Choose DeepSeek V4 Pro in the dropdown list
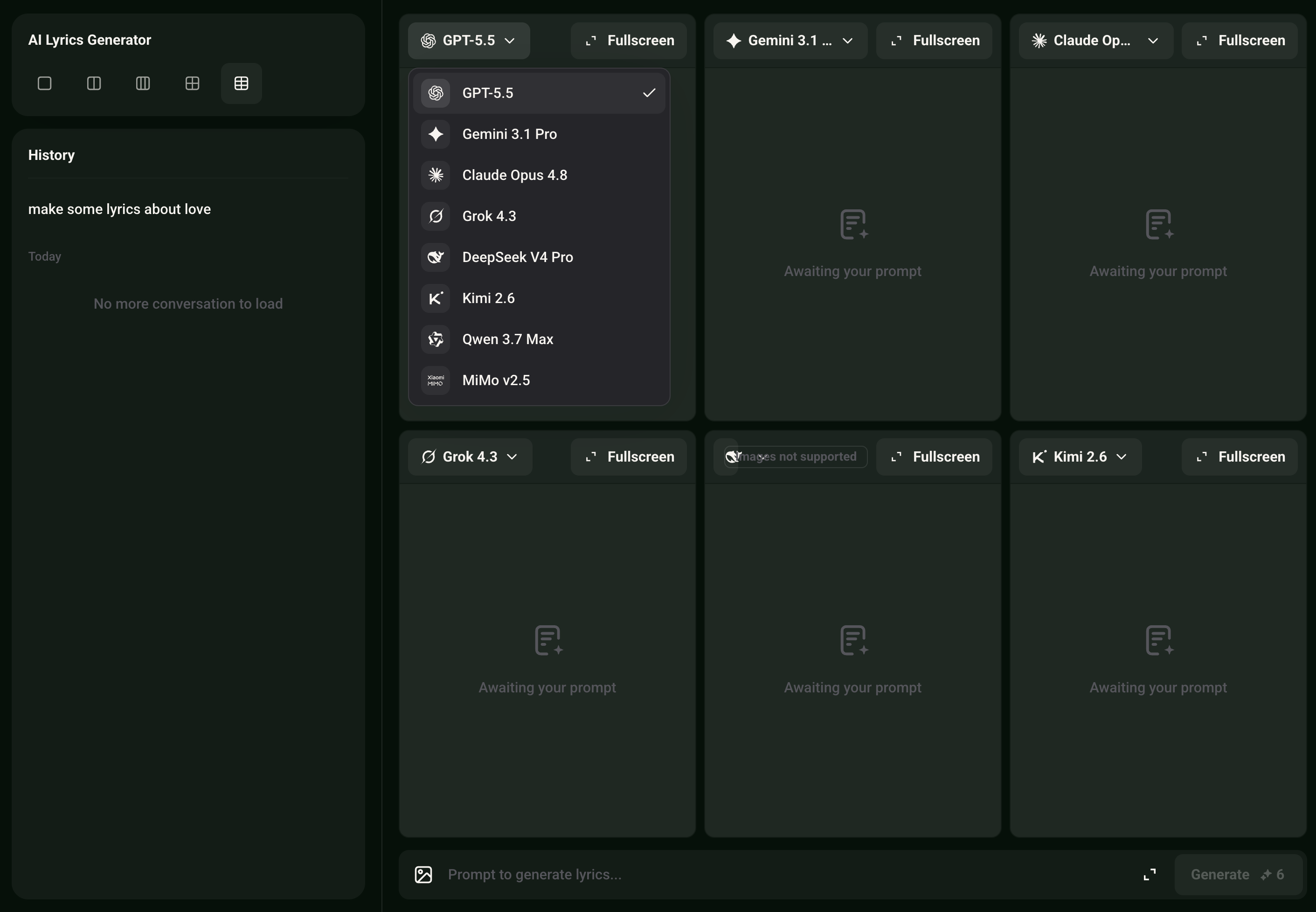The width and height of the screenshot is (1316, 912). (539, 257)
